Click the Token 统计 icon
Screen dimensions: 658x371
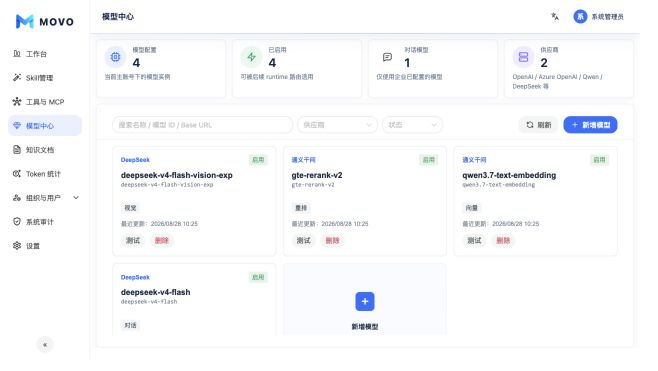pos(17,174)
